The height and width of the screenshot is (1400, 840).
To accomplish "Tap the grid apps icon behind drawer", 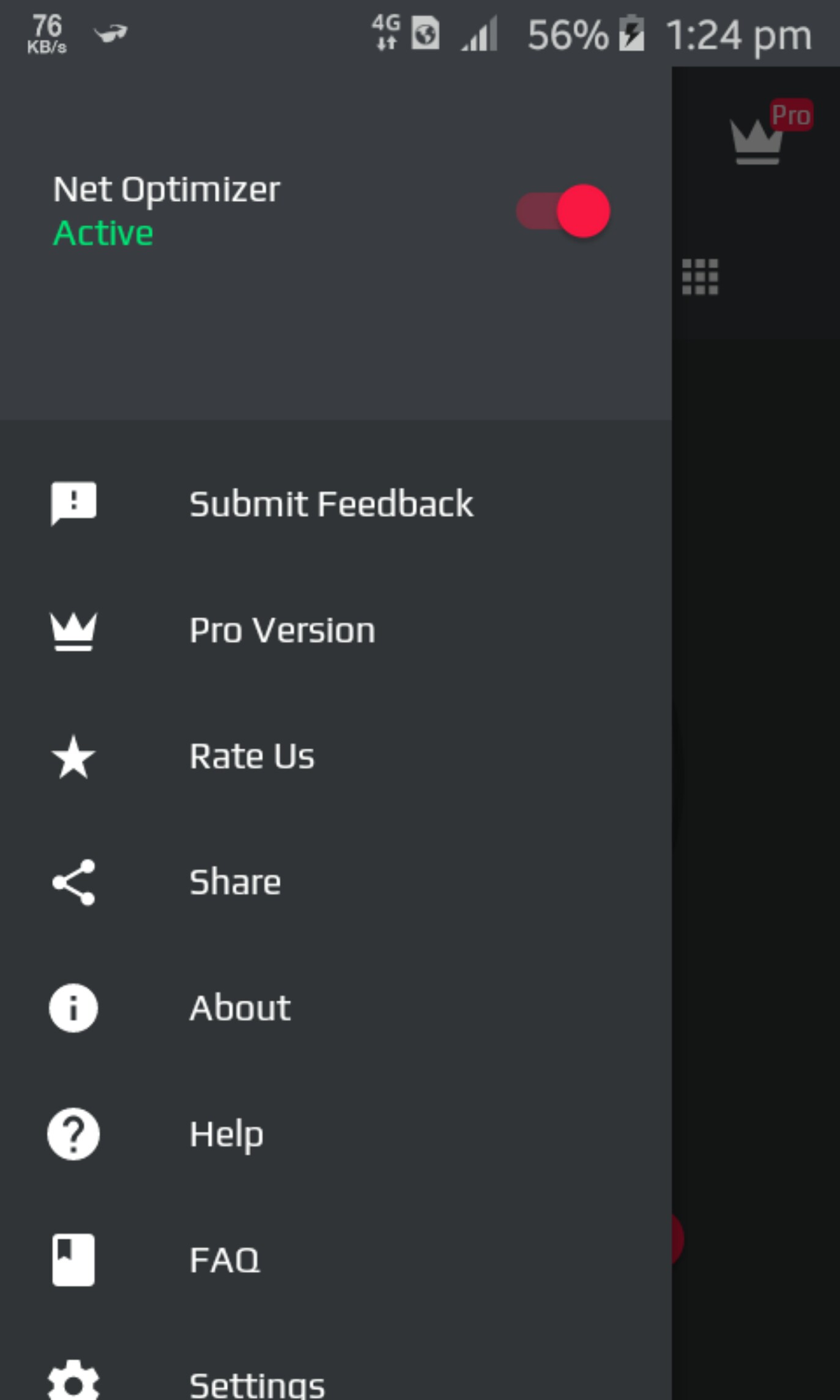I will pos(700,277).
